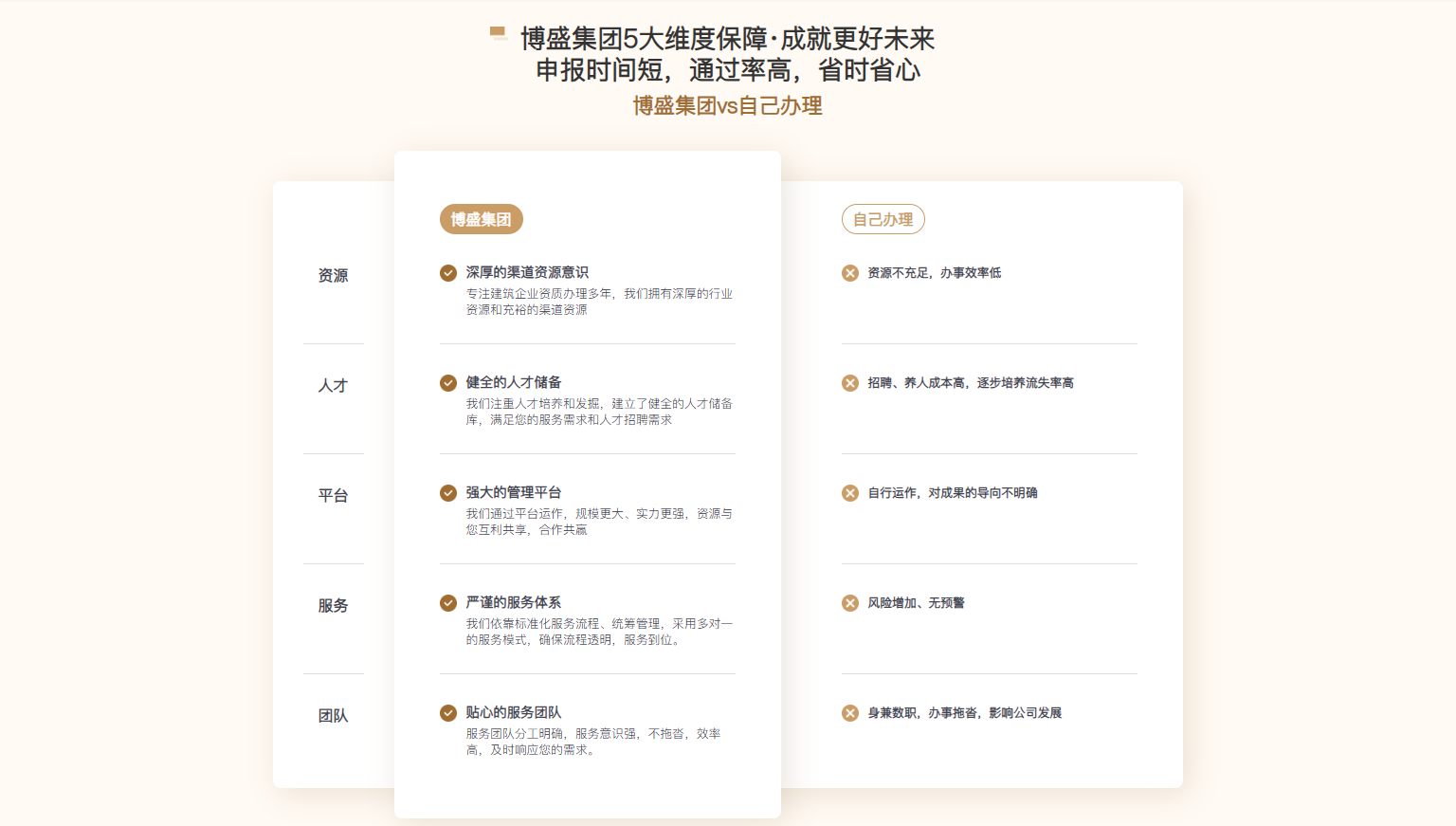Click the checkmark icon beside 深厚的渠道资源意识

point(448,273)
